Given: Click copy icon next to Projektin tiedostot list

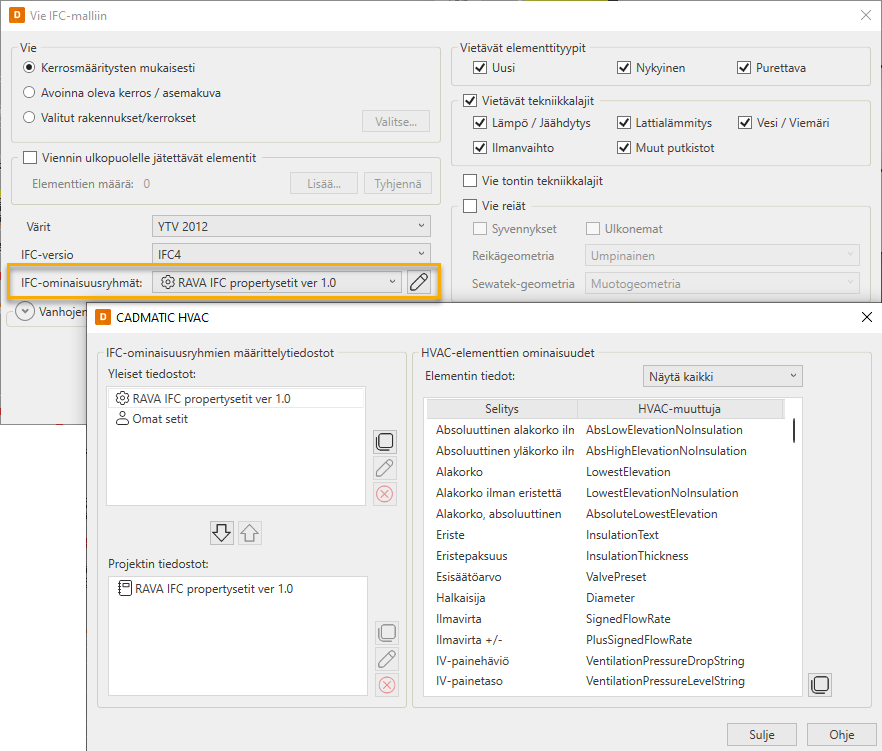Looking at the screenshot, I should 385,633.
